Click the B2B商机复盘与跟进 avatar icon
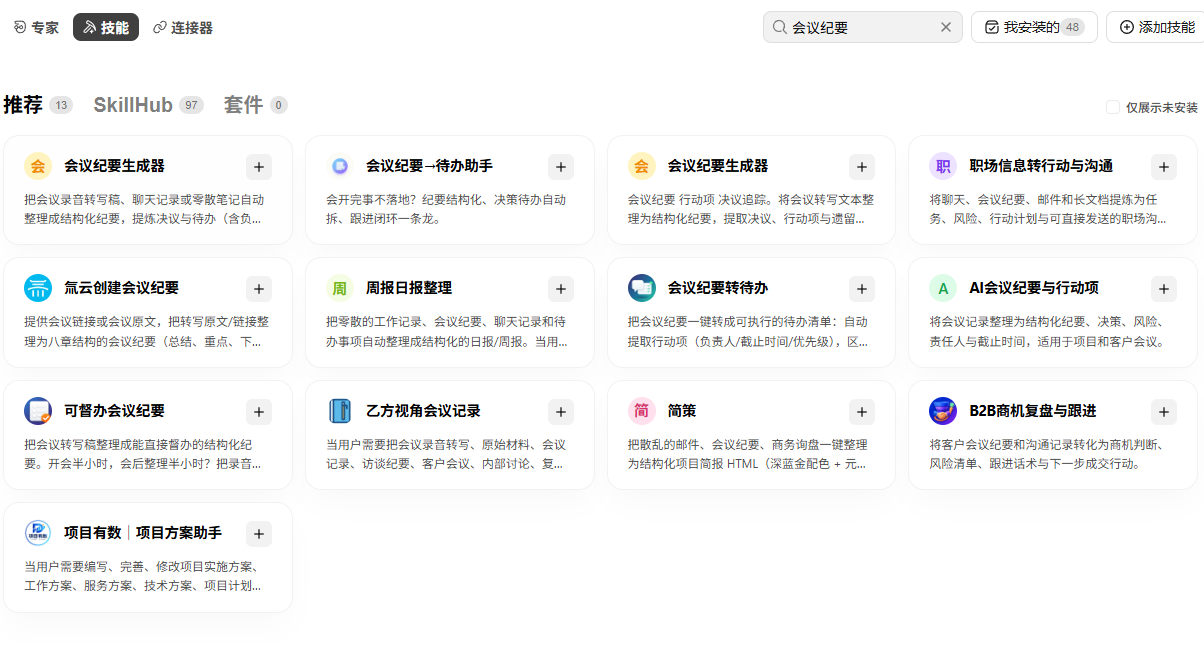Screen dimensions: 1204x649 click(943, 411)
